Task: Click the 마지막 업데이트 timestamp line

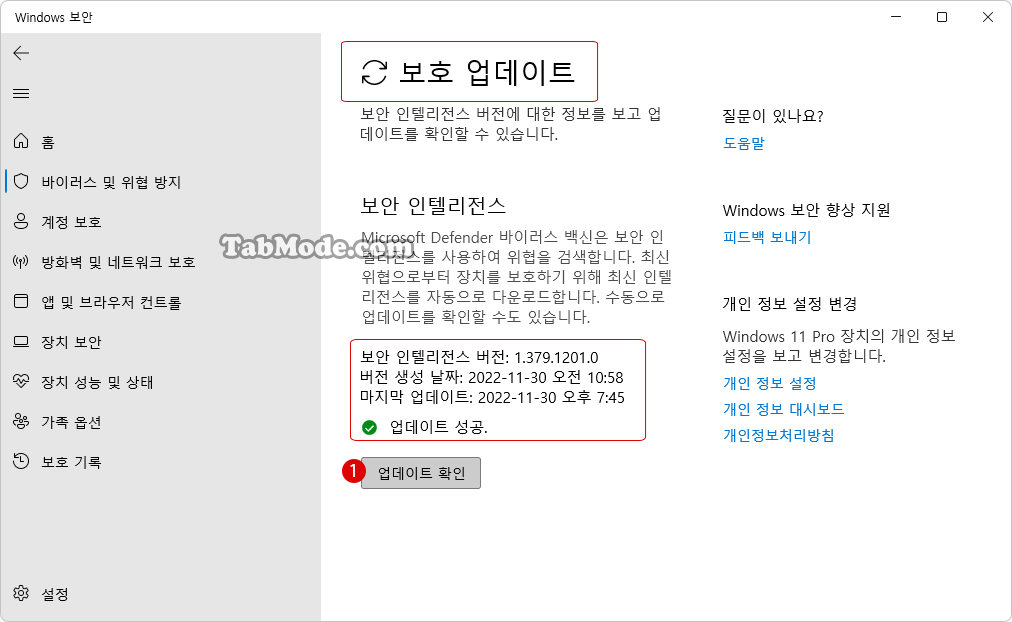Action: (x=492, y=397)
